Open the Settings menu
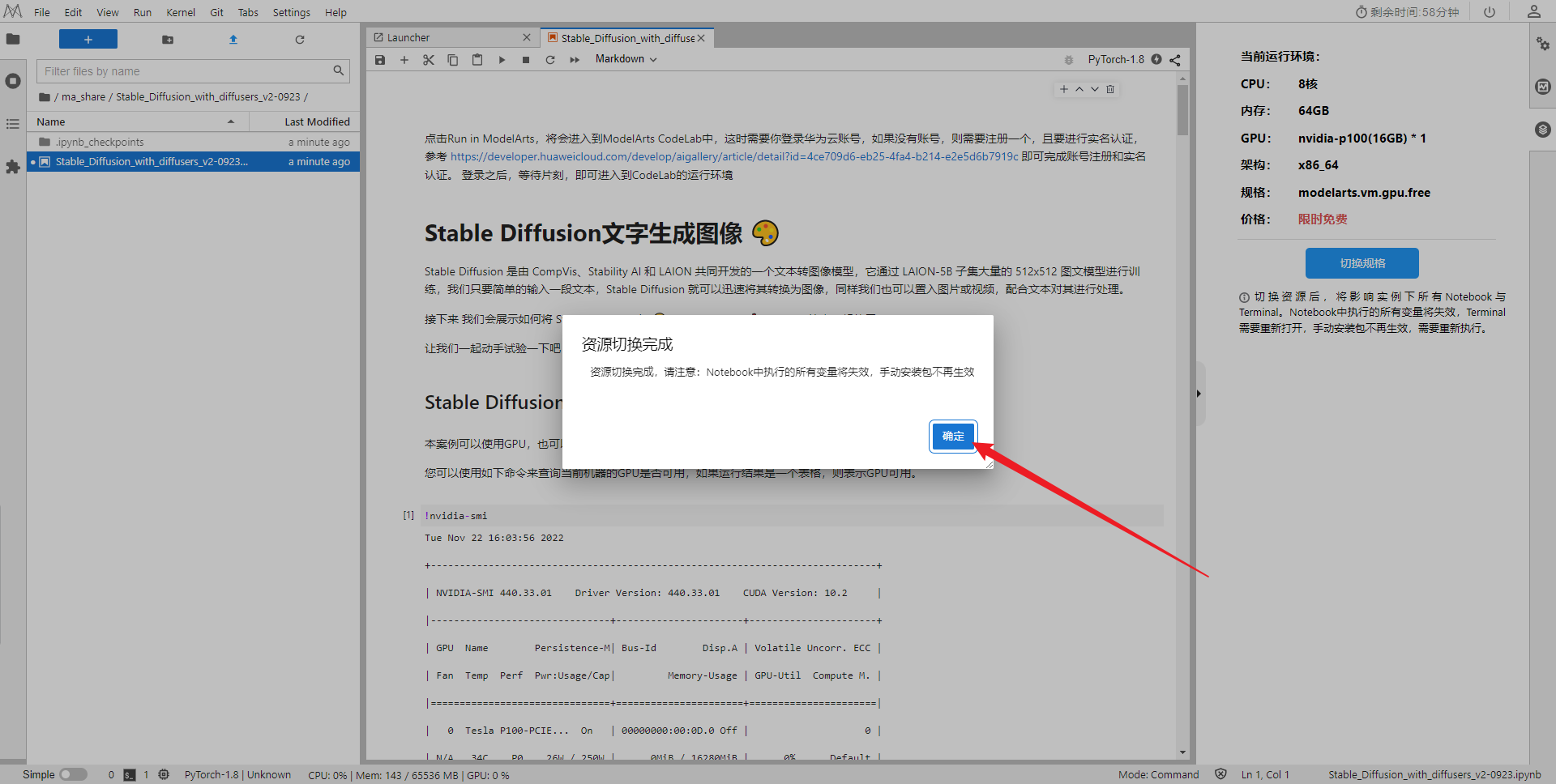1556x784 pixels. 292,12
